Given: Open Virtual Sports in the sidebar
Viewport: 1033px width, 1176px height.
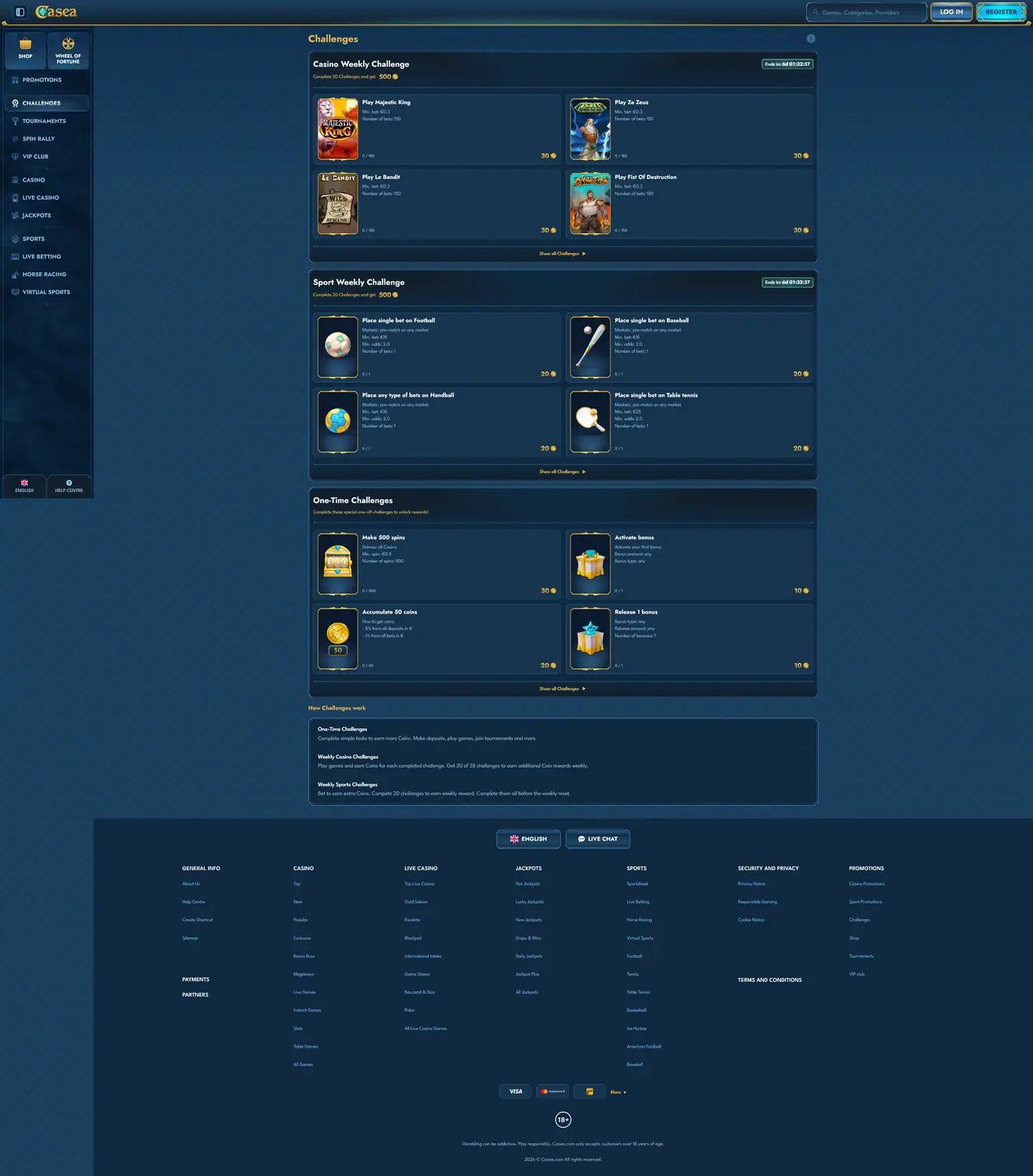Looking at the screenshot, I should [x=47, y=292].
